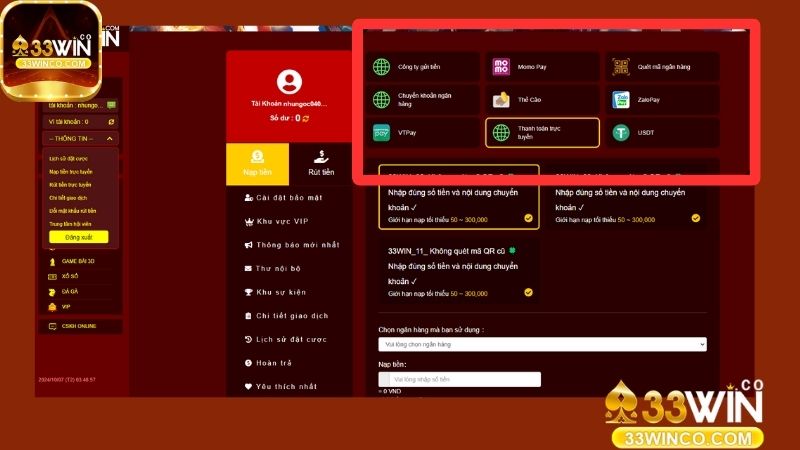Switch to the Nạp tiền tab
Viewport: 800px width, 450px height.
pyautogui.click(x=257, y=164)
